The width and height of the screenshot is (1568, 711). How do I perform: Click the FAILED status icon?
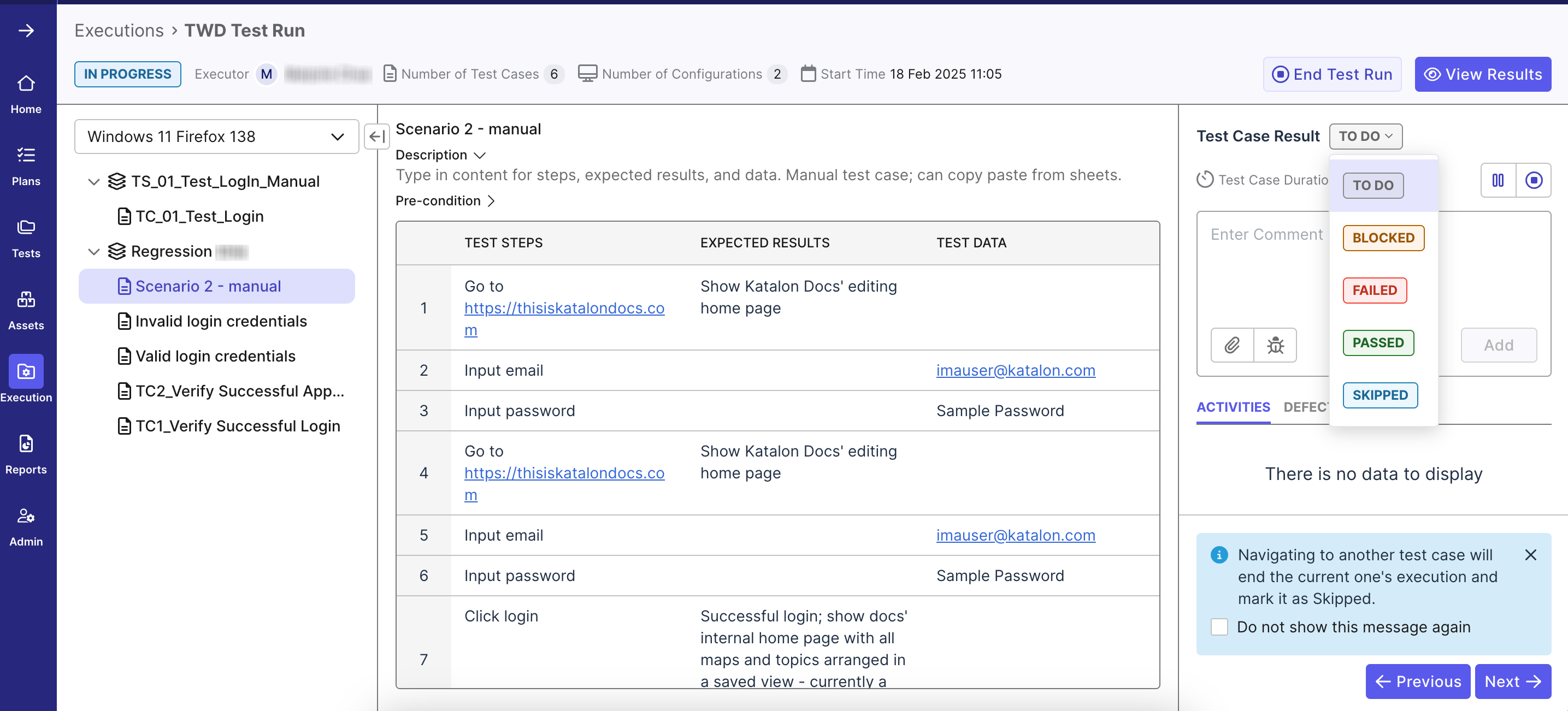tap(1375, 290)
